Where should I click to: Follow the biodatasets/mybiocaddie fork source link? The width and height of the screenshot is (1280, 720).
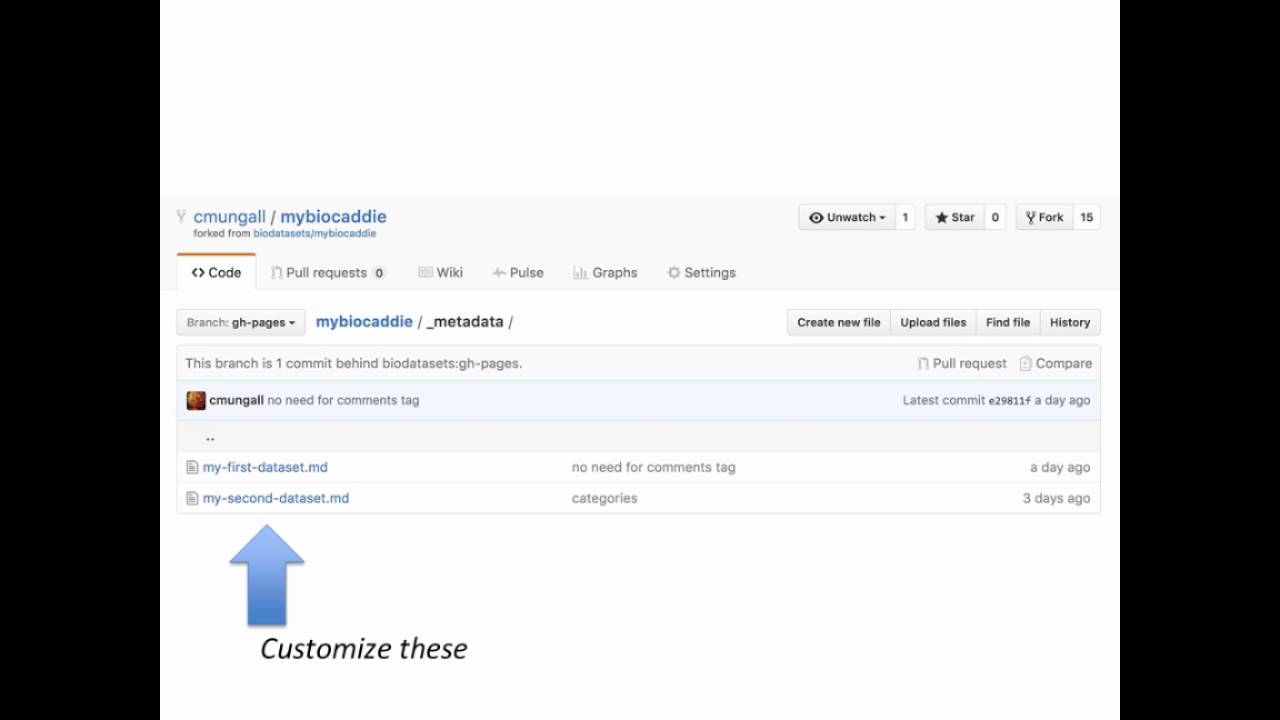(315, 234)
